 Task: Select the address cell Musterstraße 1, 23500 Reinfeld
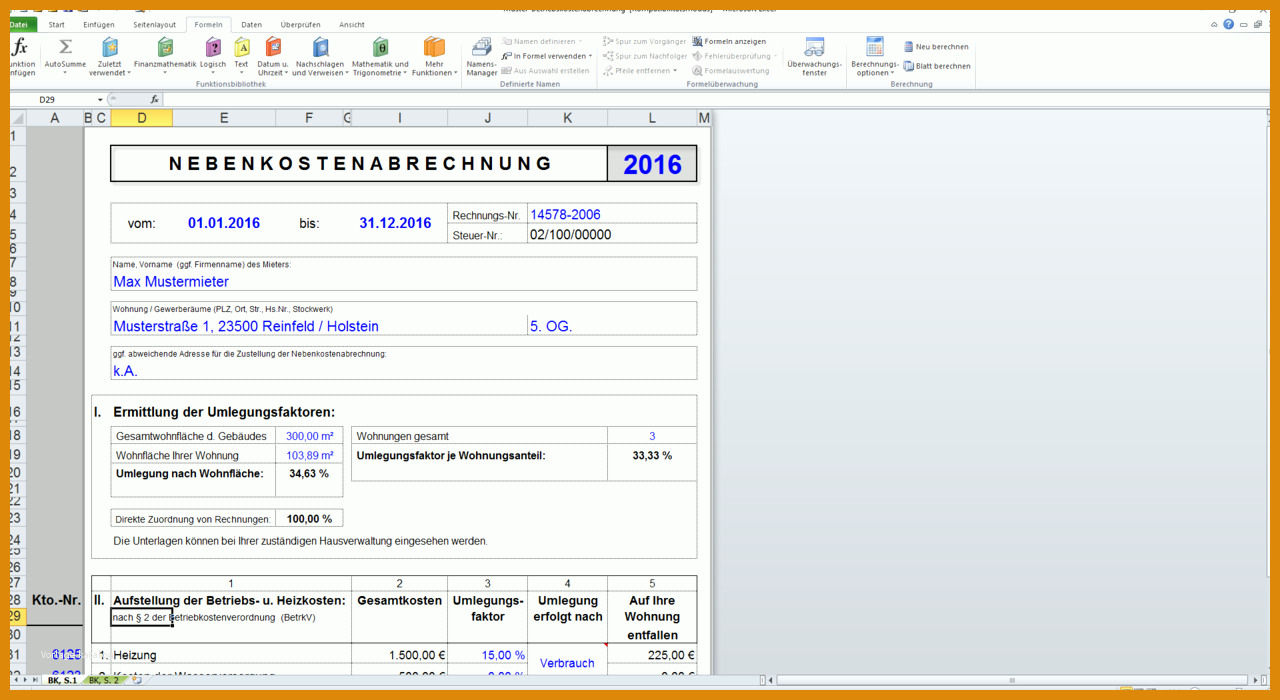coord(319,326)
